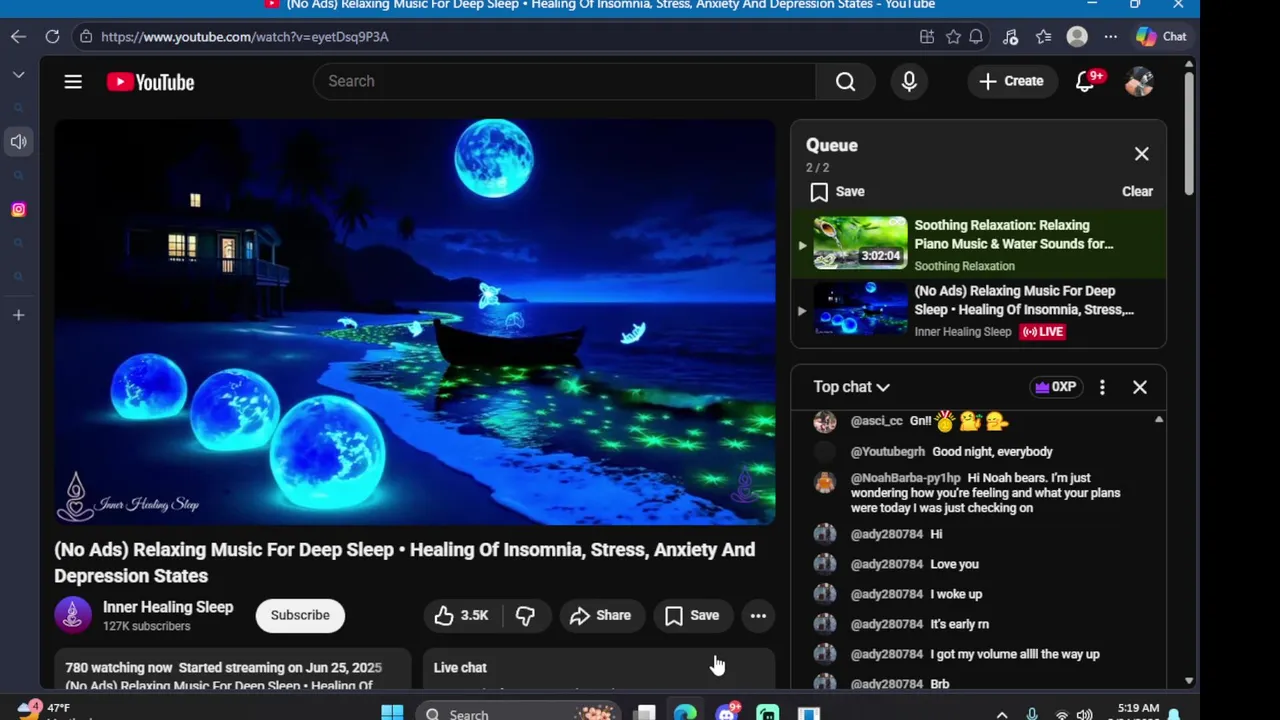
Task: Open Copilot Chat in the browser
Action: [x=1161, y=37]
